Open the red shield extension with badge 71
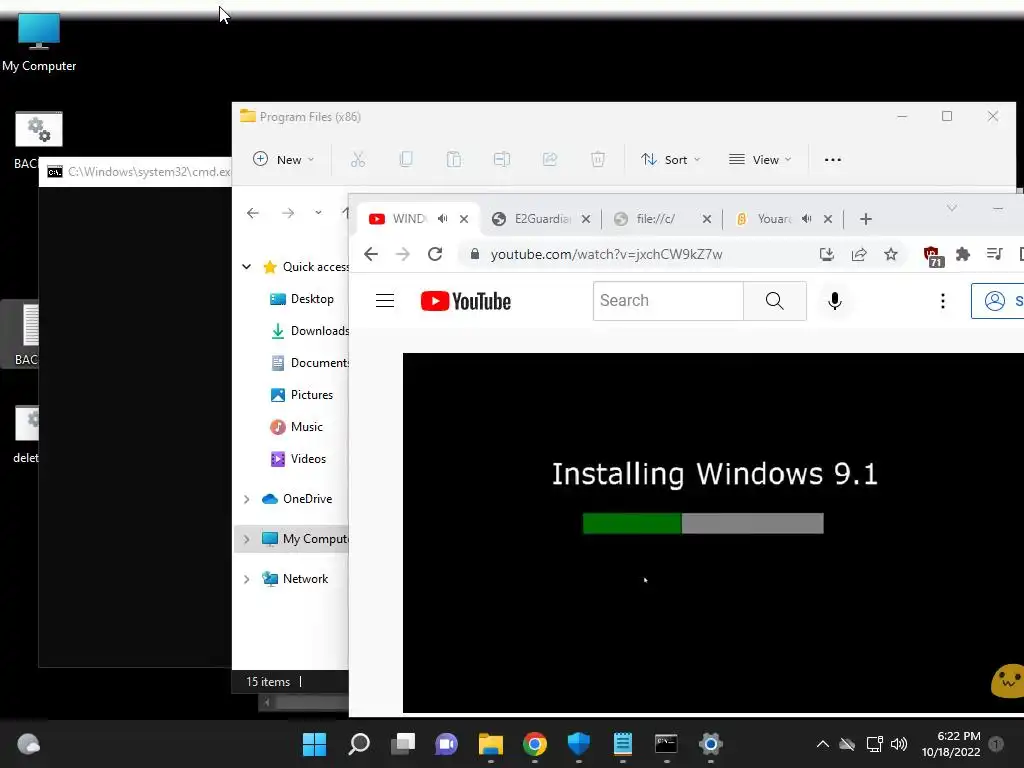The image size is (1024, 768). (x=933, y=255)
